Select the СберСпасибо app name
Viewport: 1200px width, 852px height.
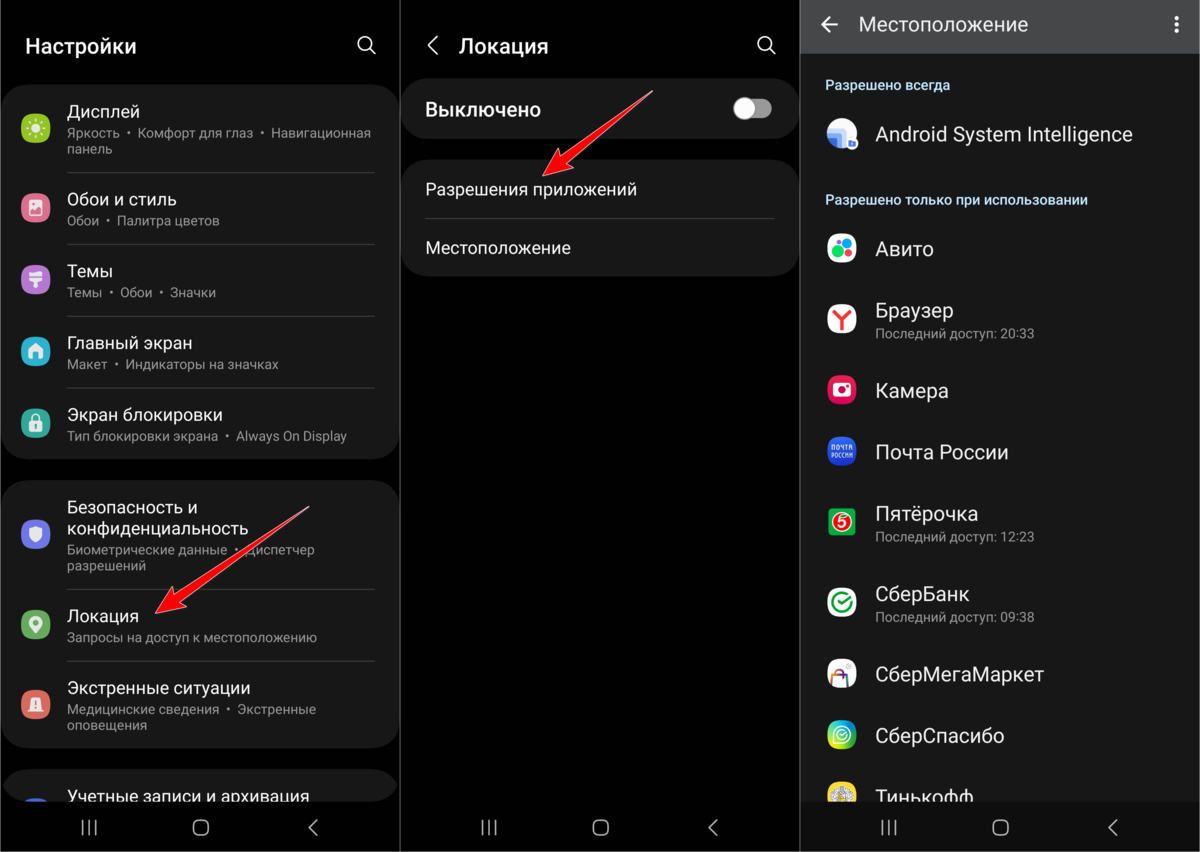pos(939,735)
